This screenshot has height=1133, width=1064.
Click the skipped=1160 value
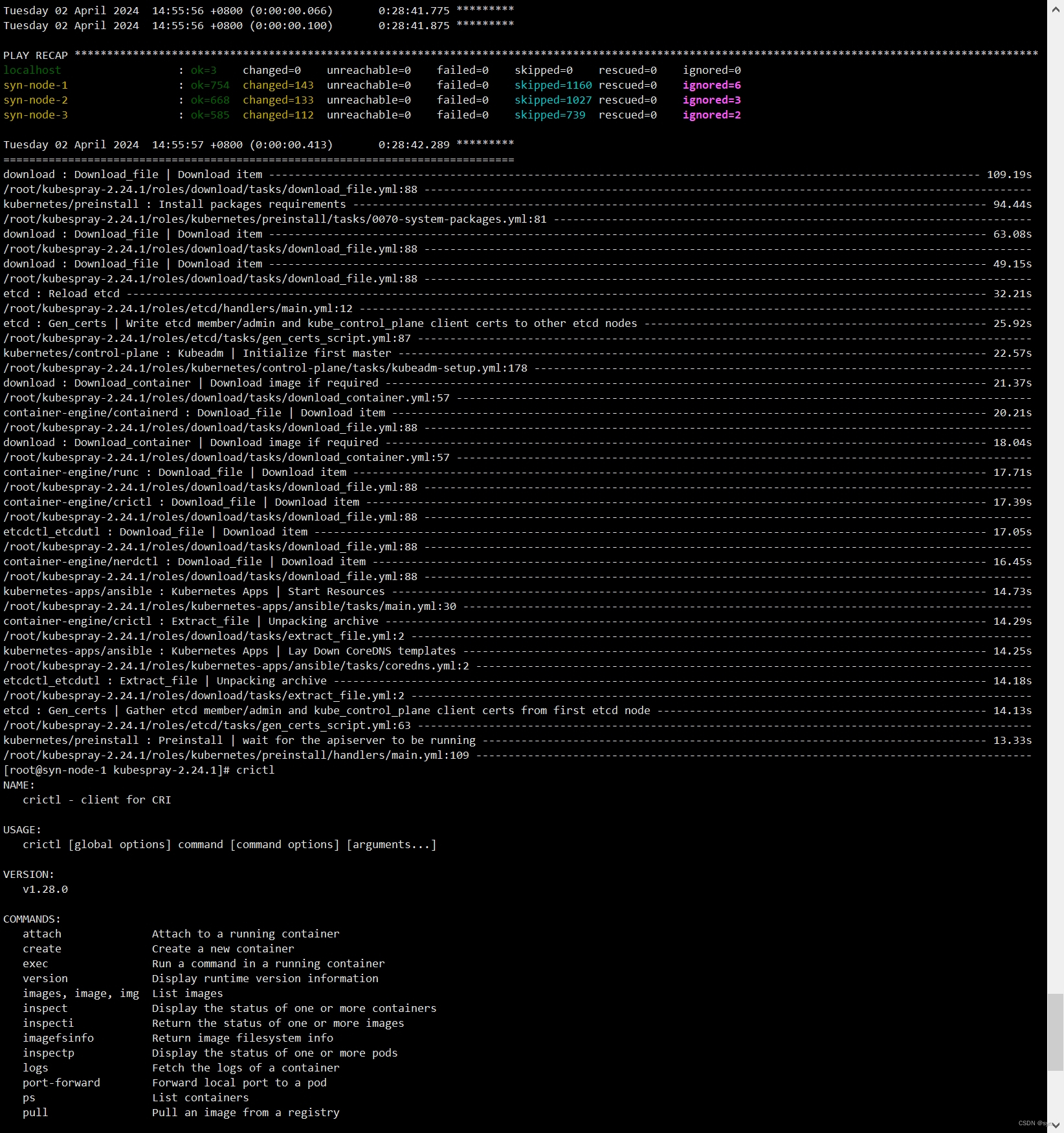click(553, 85)
